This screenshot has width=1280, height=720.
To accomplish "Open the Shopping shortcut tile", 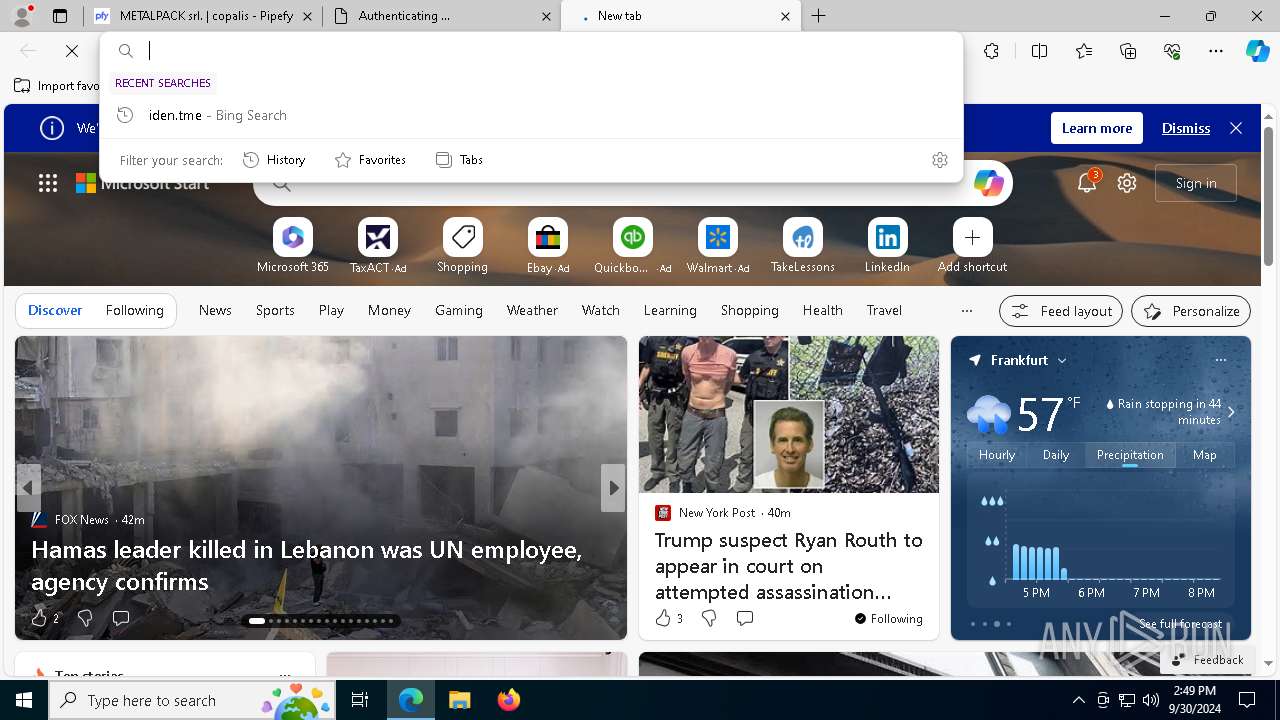I will coord(462,246).
